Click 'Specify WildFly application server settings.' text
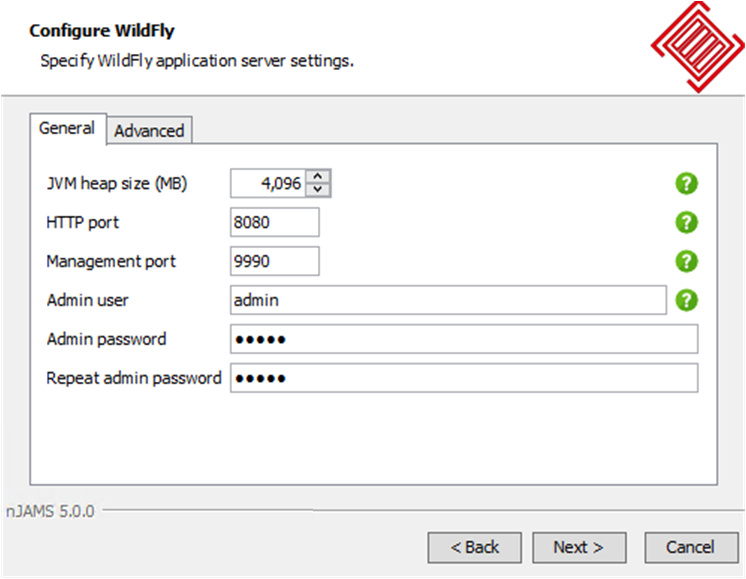 click(x=197, y=61)
